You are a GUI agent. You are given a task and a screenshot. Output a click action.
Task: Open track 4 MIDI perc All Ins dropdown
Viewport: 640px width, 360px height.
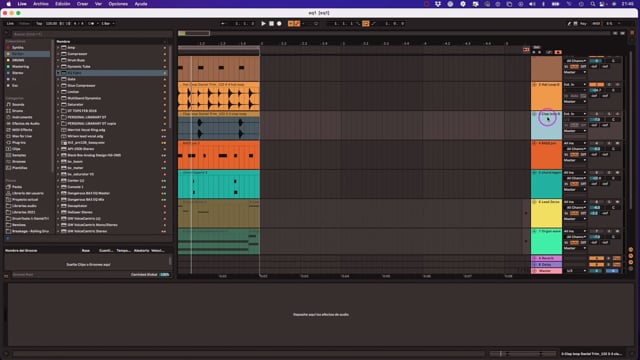coord(575,143)
